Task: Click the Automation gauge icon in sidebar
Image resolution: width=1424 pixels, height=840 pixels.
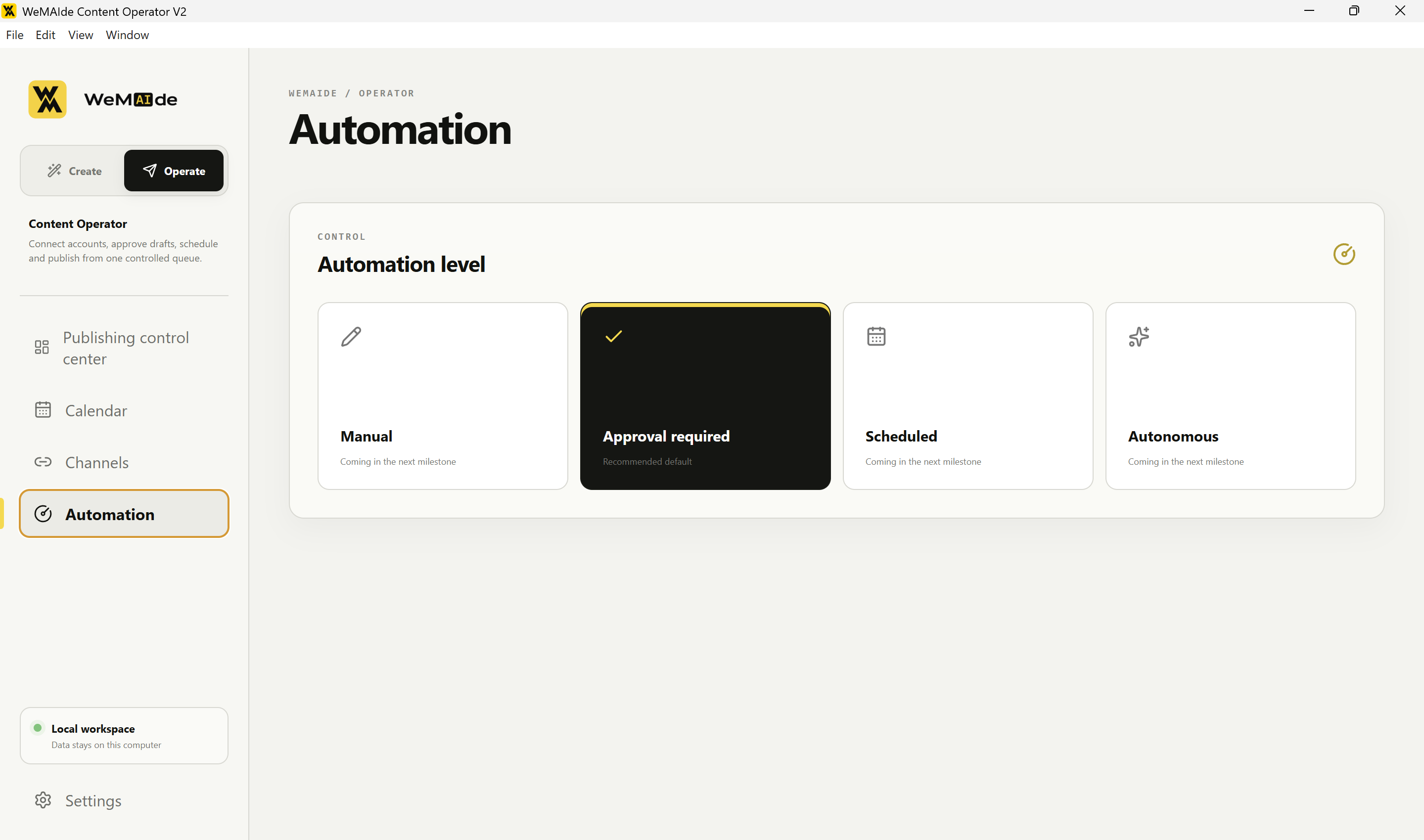Action: tap(43, 514)
